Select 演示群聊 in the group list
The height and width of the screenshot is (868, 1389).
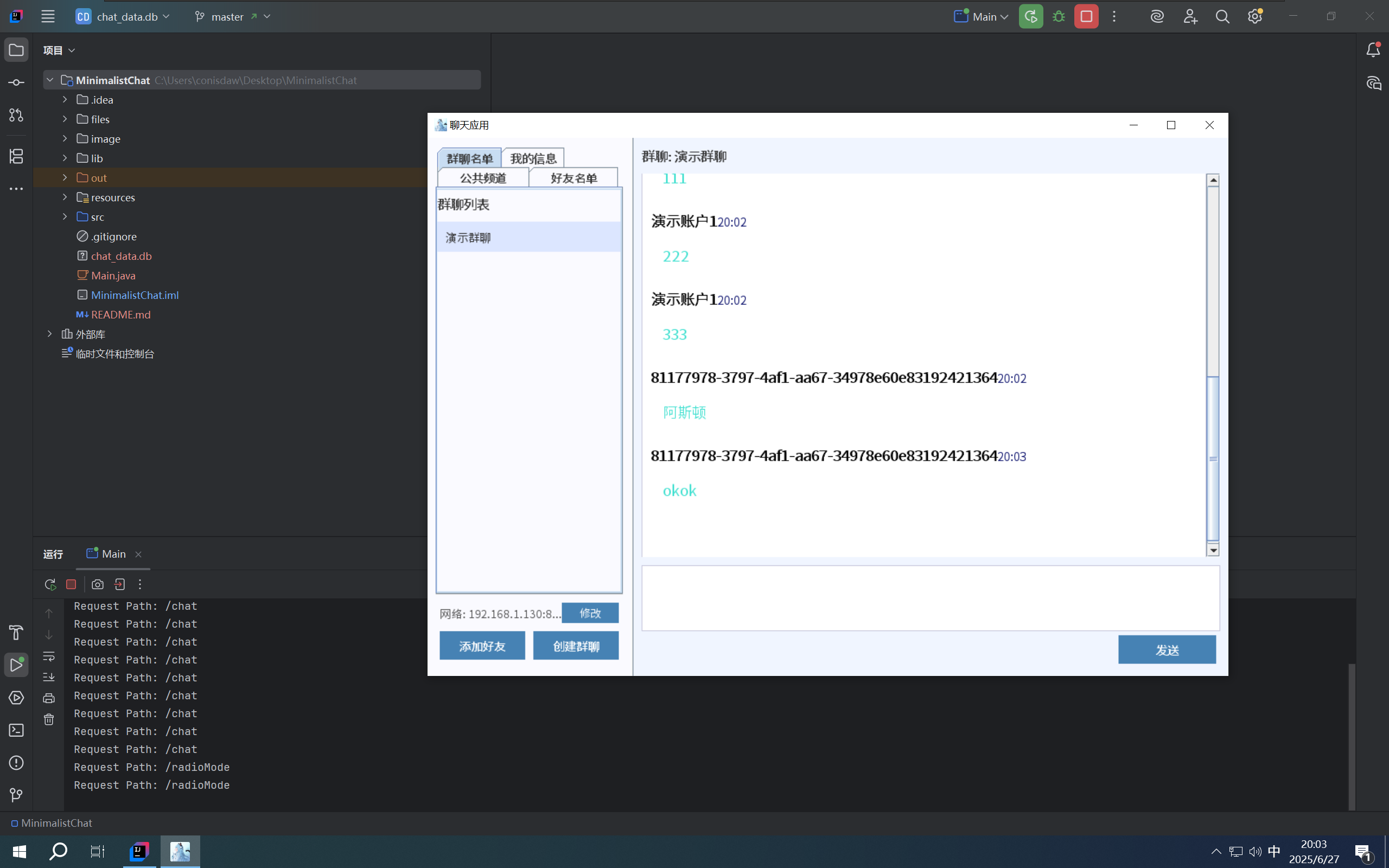pos(528,237)
